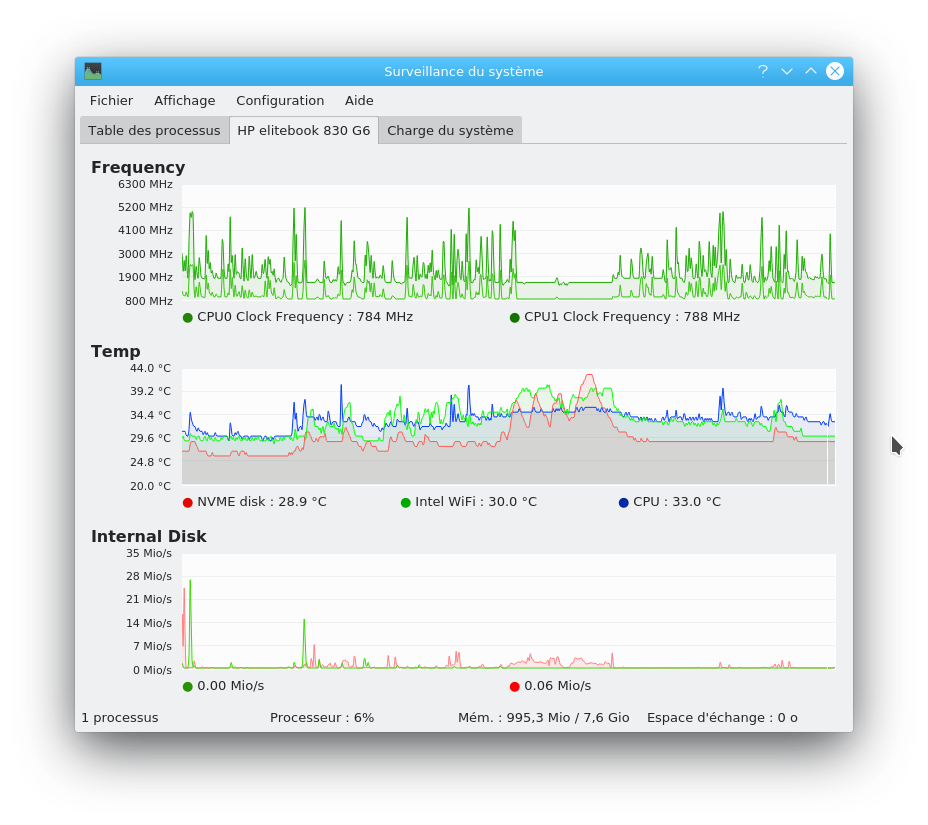Viewport: 928px width, 825px height.
Task: Click the Temp heading
Action: coord(115,352)
